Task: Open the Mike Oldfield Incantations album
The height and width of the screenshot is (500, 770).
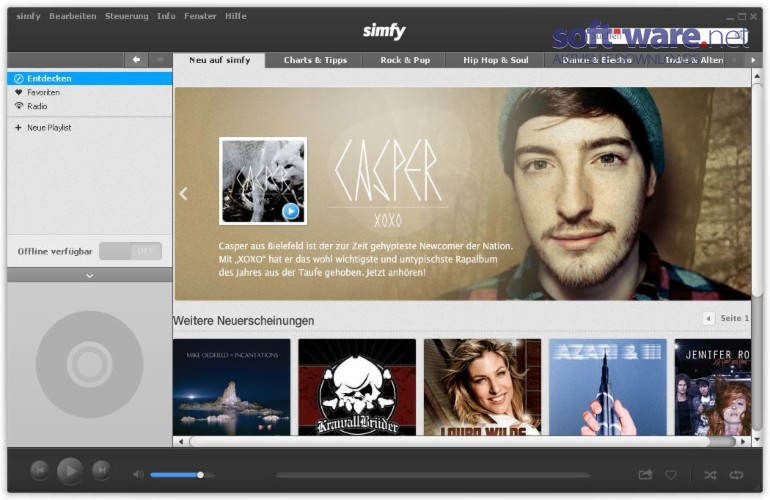Action: pyautogui.click(x=231, y=387)
